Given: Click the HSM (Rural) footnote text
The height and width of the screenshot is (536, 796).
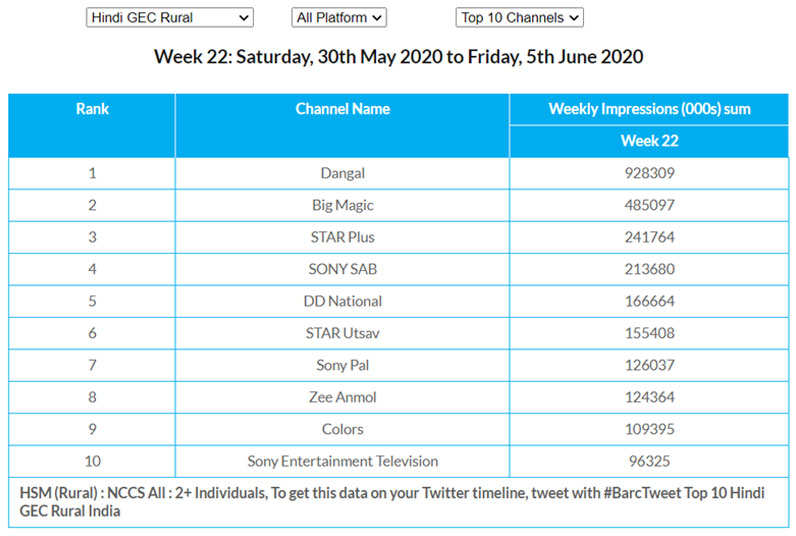Looking at the screenshot, I should coord(390,502).
